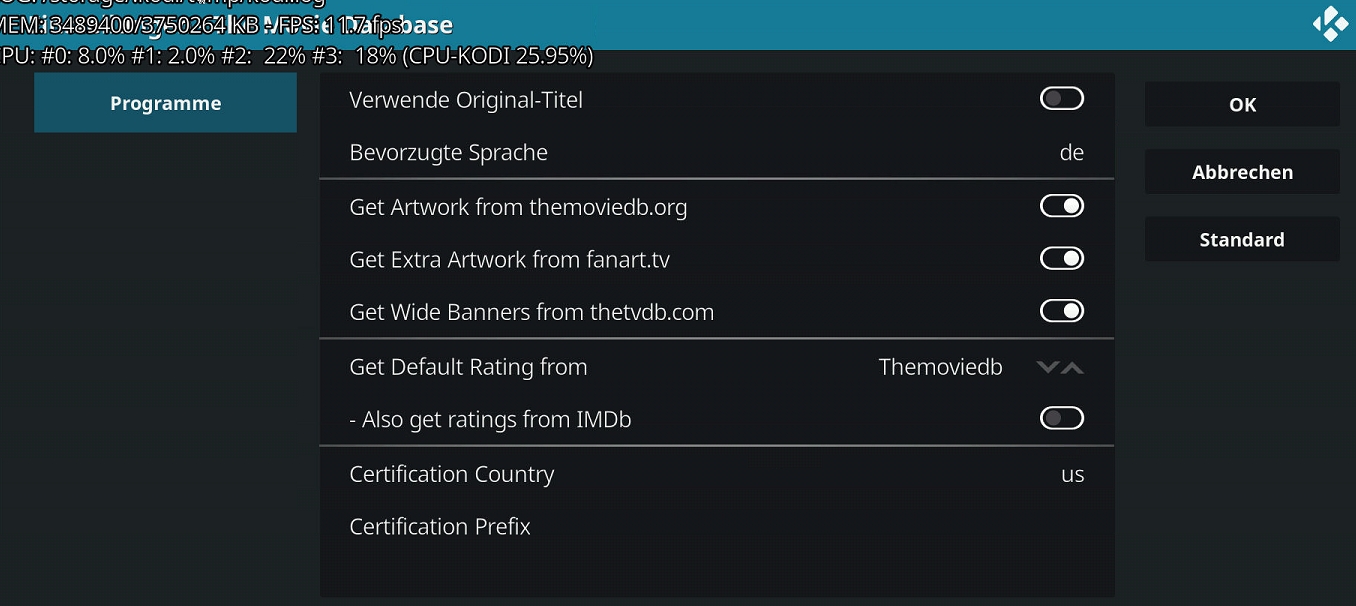Click the down arrow for Default Rating

(1047, 367)
